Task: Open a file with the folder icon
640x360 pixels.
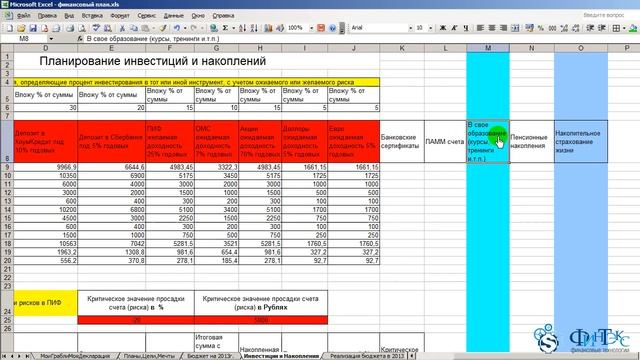Action: click(x=21, y=28)
